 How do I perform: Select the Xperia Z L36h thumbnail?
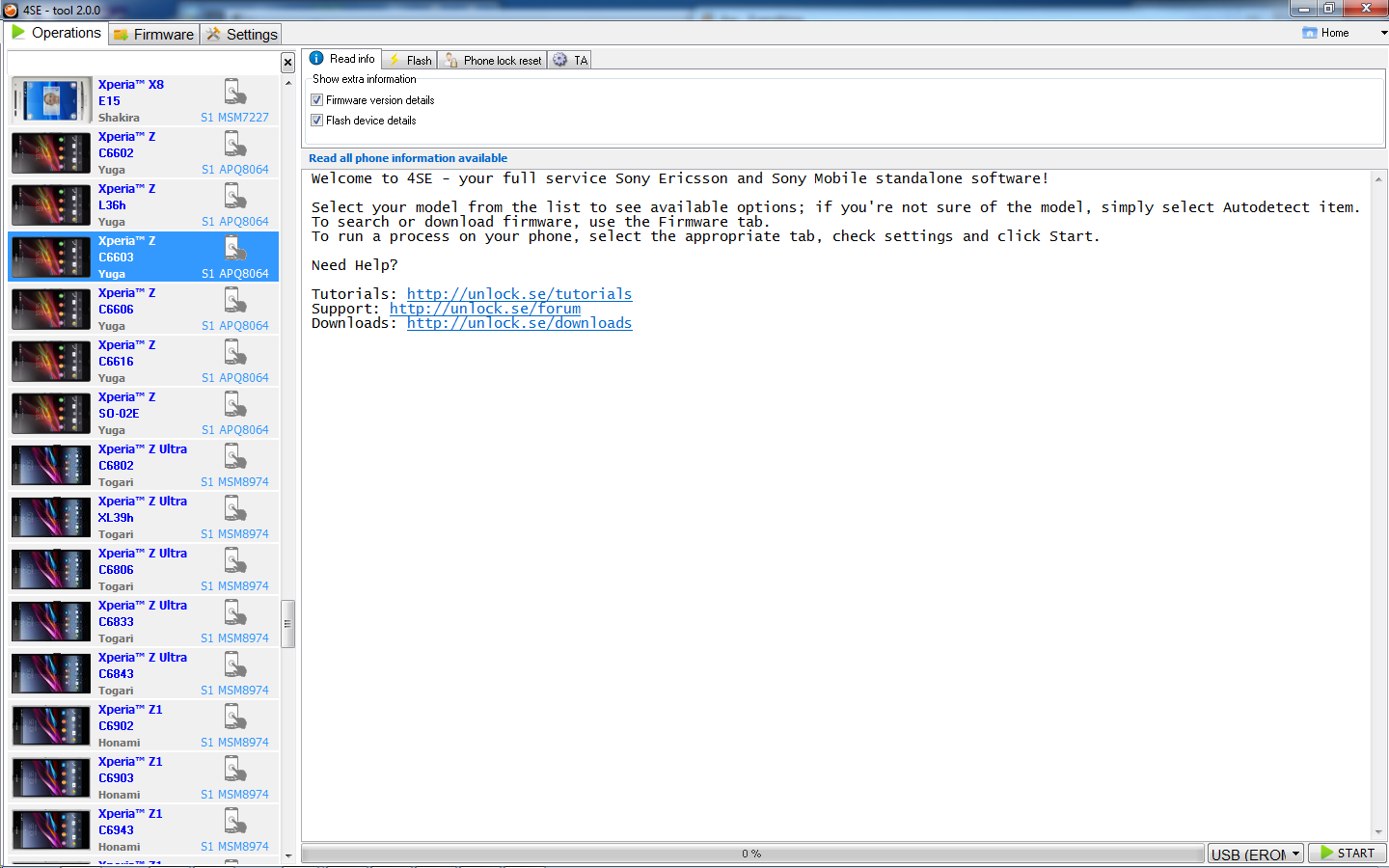point(52,204)
